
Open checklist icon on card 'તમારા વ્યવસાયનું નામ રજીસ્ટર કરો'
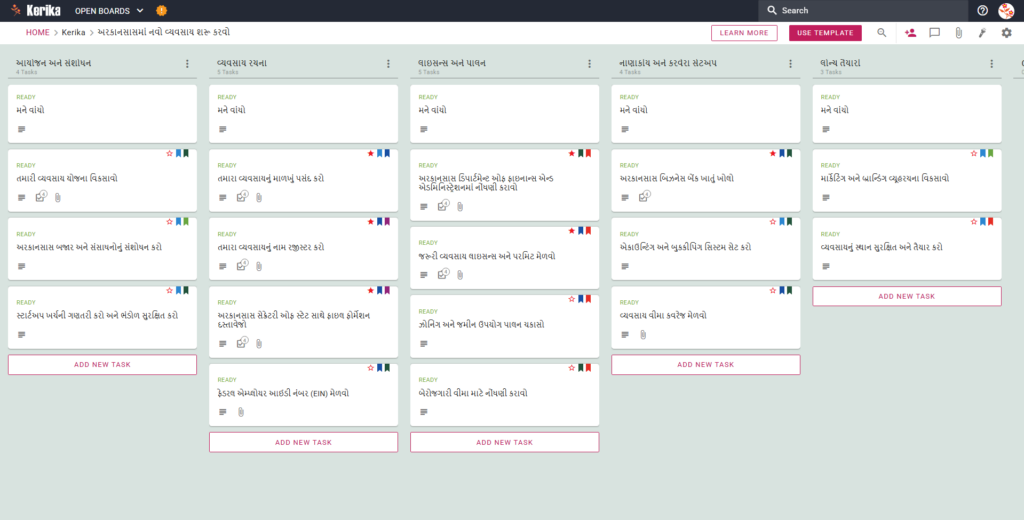tap(242, 265)
